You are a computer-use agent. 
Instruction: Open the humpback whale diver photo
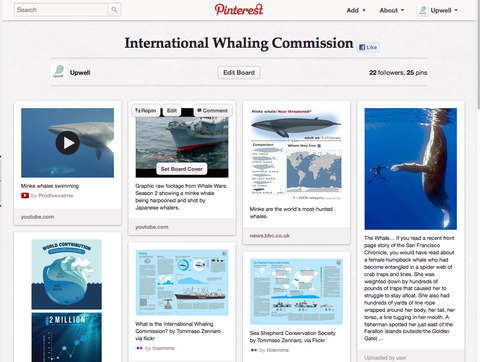[411, 169]
